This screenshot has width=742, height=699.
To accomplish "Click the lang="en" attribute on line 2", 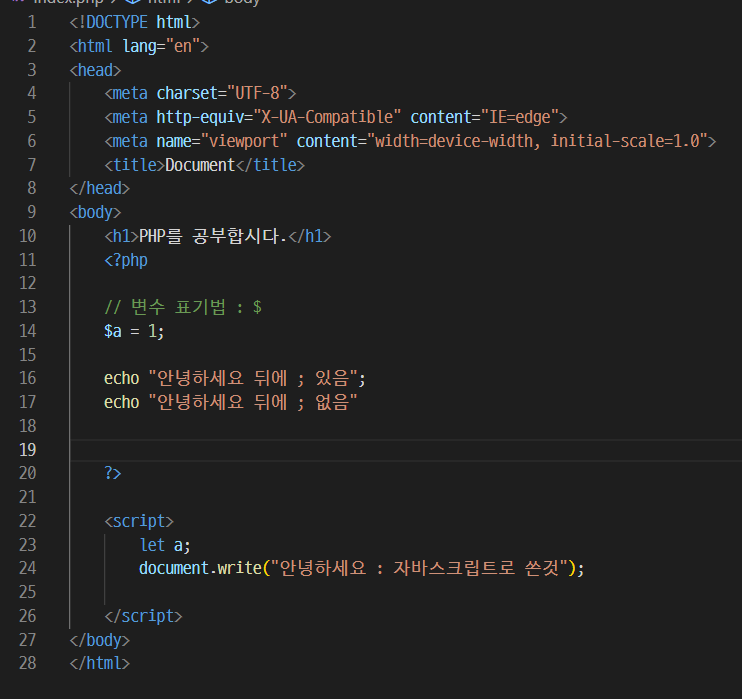I will [x=161, y=46].
